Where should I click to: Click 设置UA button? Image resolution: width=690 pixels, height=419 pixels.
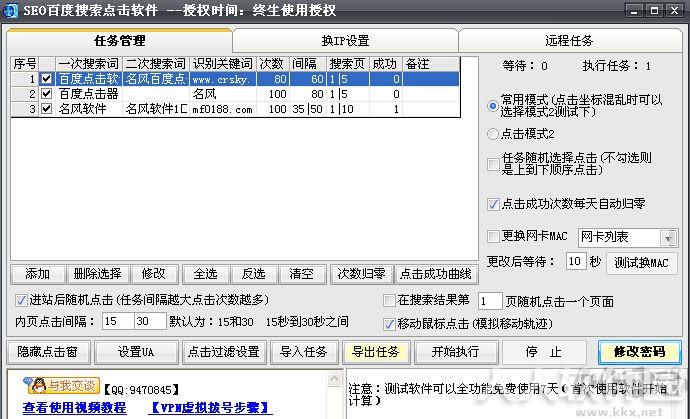click(136, 352)
